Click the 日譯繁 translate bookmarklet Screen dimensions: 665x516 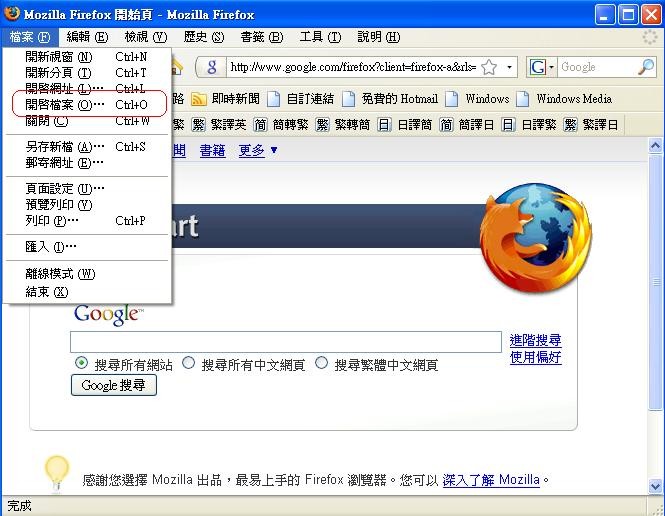click(529, 125)
